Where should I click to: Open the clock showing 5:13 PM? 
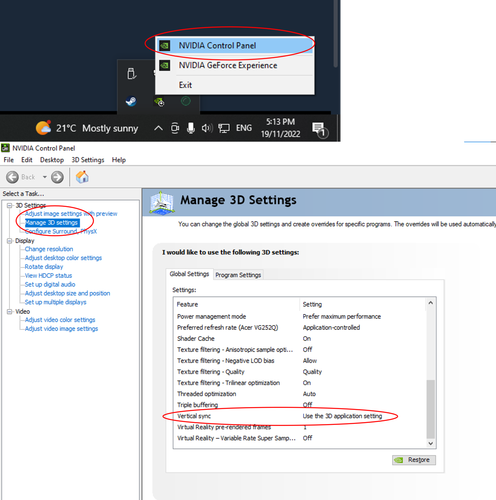coord(280,128)
